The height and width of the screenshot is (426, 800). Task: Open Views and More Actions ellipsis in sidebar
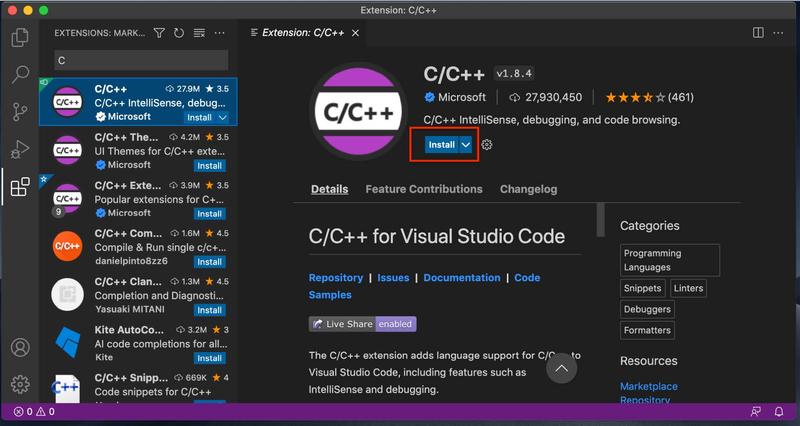tap(219, 33)
